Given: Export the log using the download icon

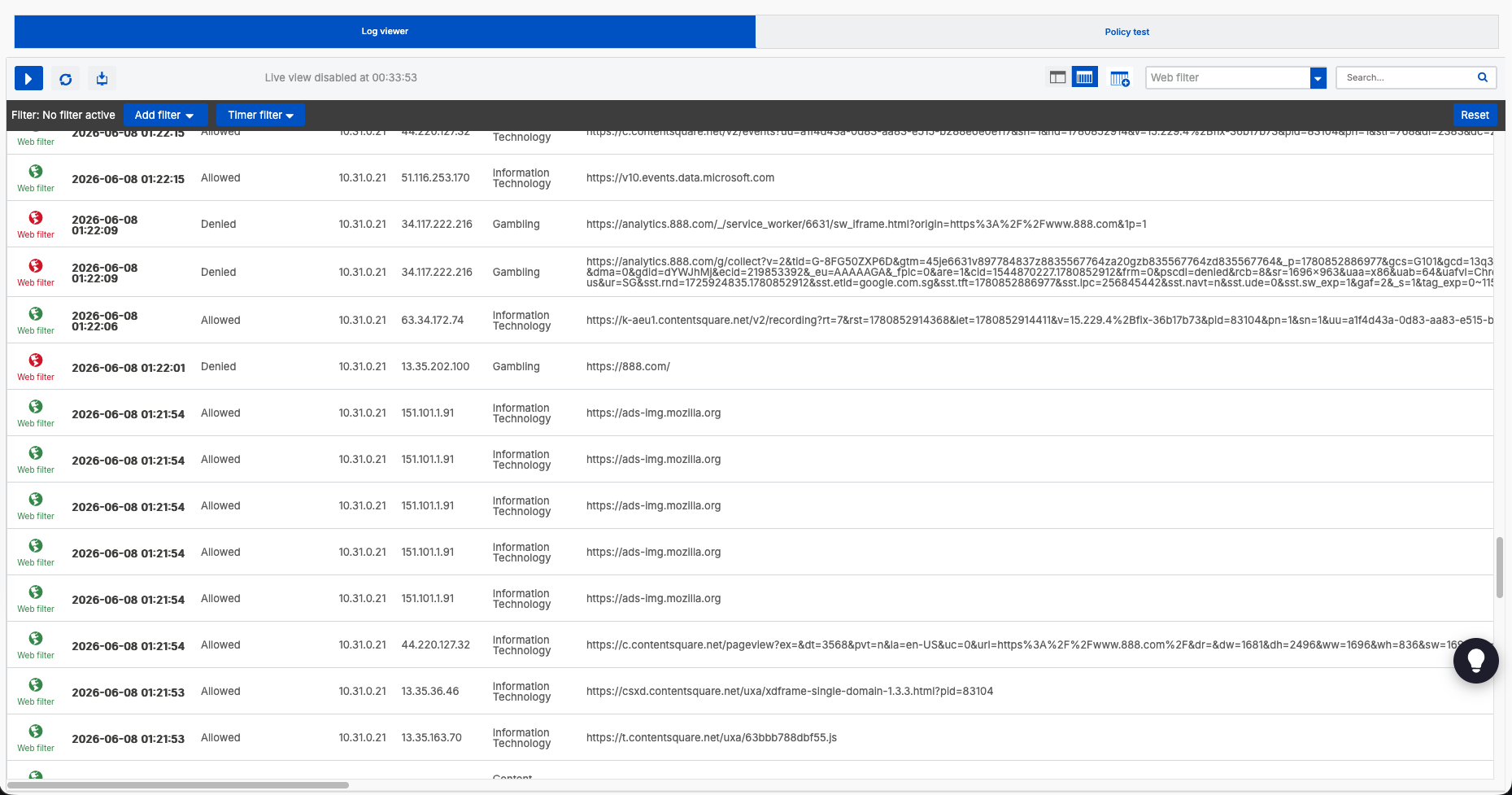Looking at the screenshot, I should coord(102,78).
